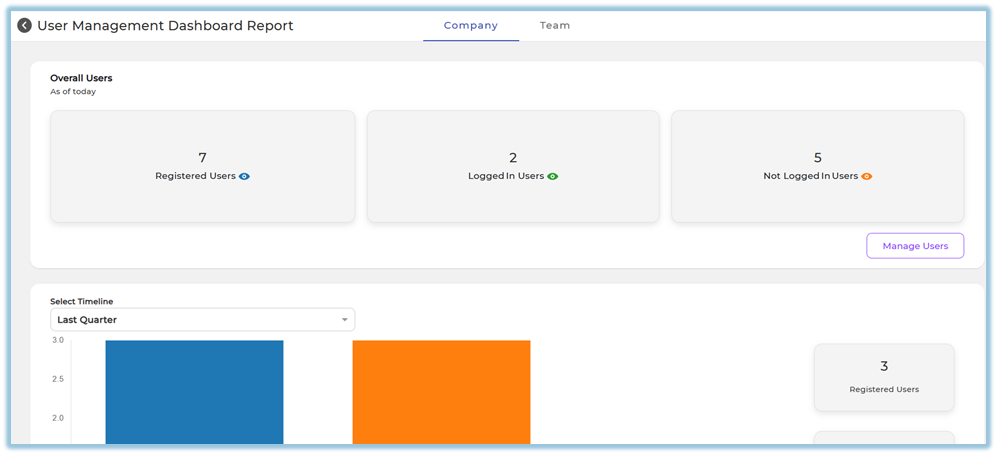
Task: Click the blue eye icon beside Registered Users
Action: click(244, 176)
